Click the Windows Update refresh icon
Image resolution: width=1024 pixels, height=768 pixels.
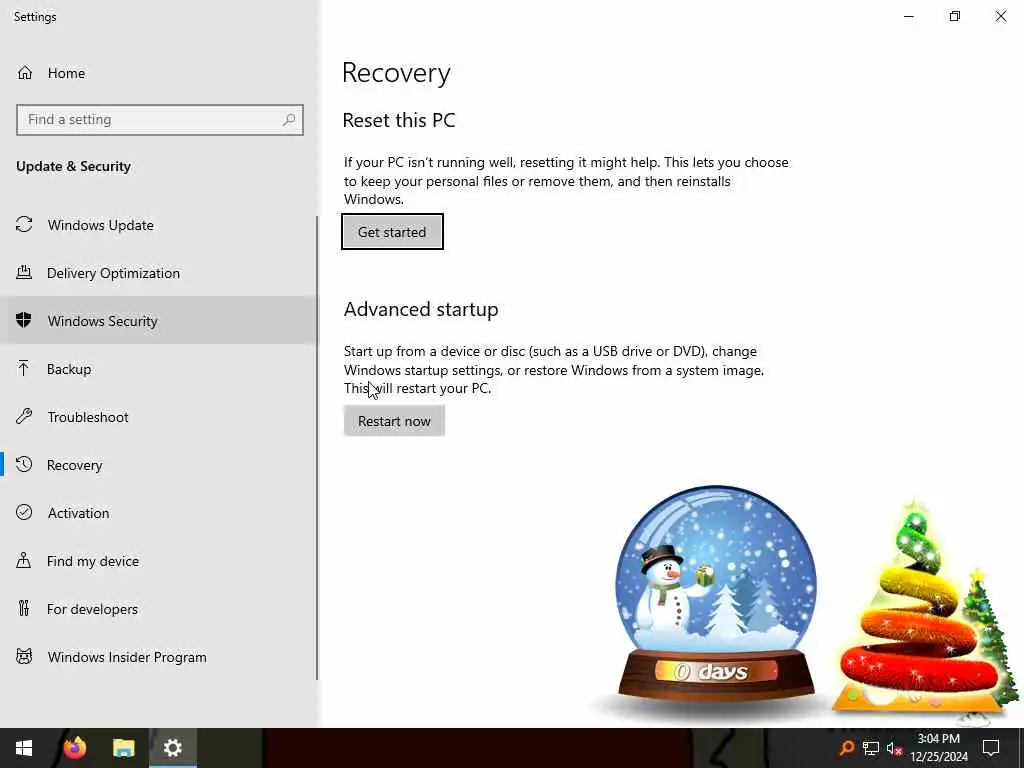click(x=24, y=225)
